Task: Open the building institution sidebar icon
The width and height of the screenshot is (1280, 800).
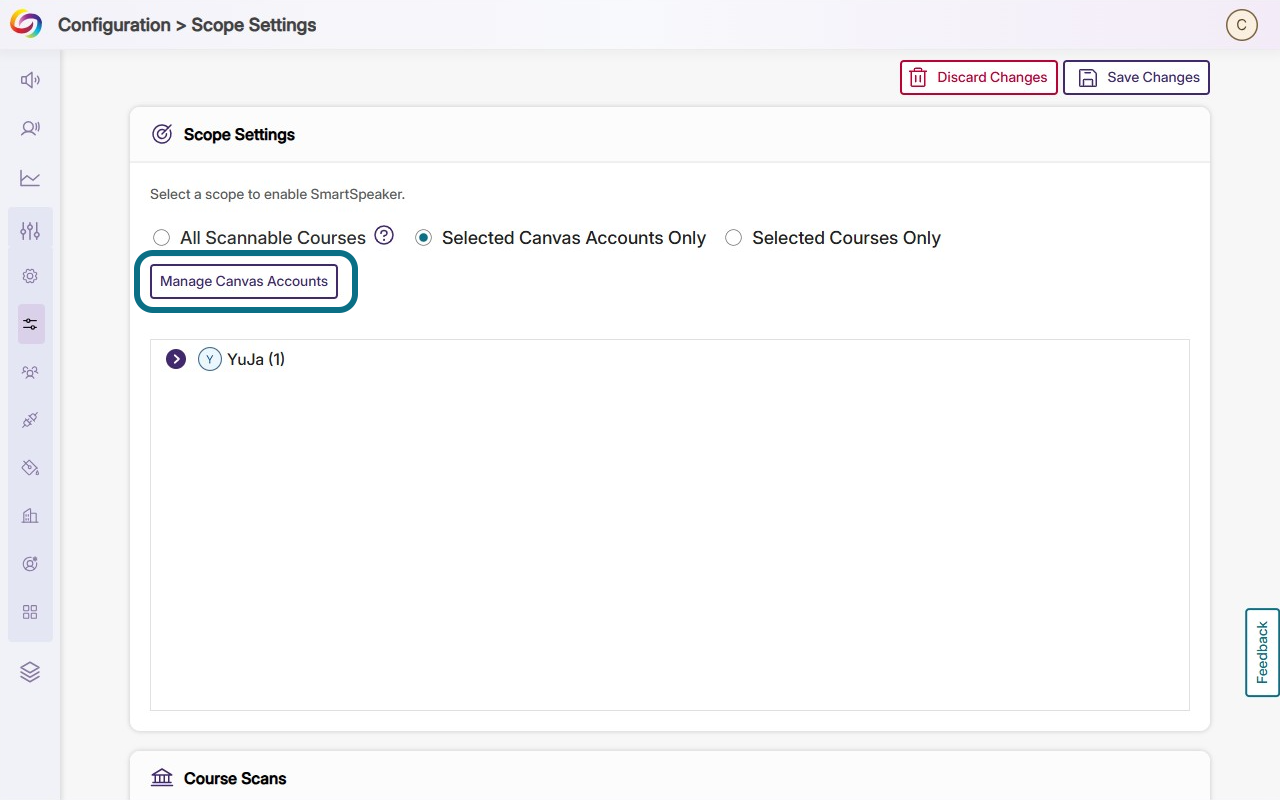Action: [x=30, y=516]
